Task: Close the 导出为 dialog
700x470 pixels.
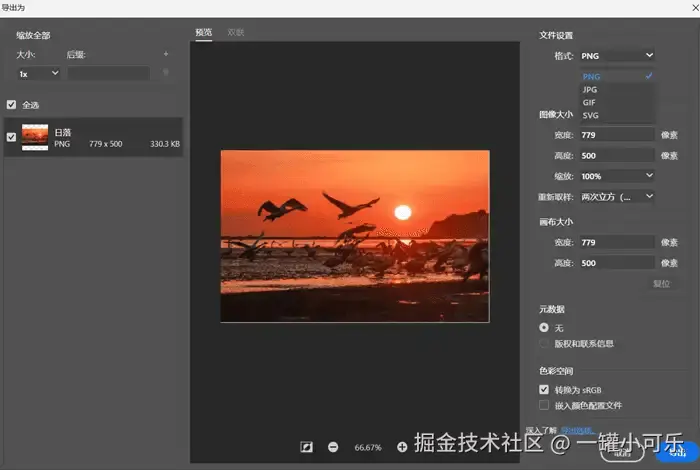Action: pos(695,8)
